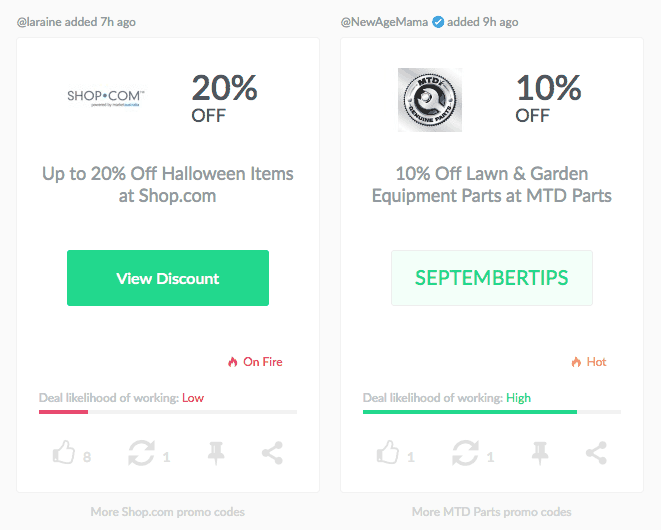Share the Shop.com Halloween deal
661x530 pixels.
[272, 453]
